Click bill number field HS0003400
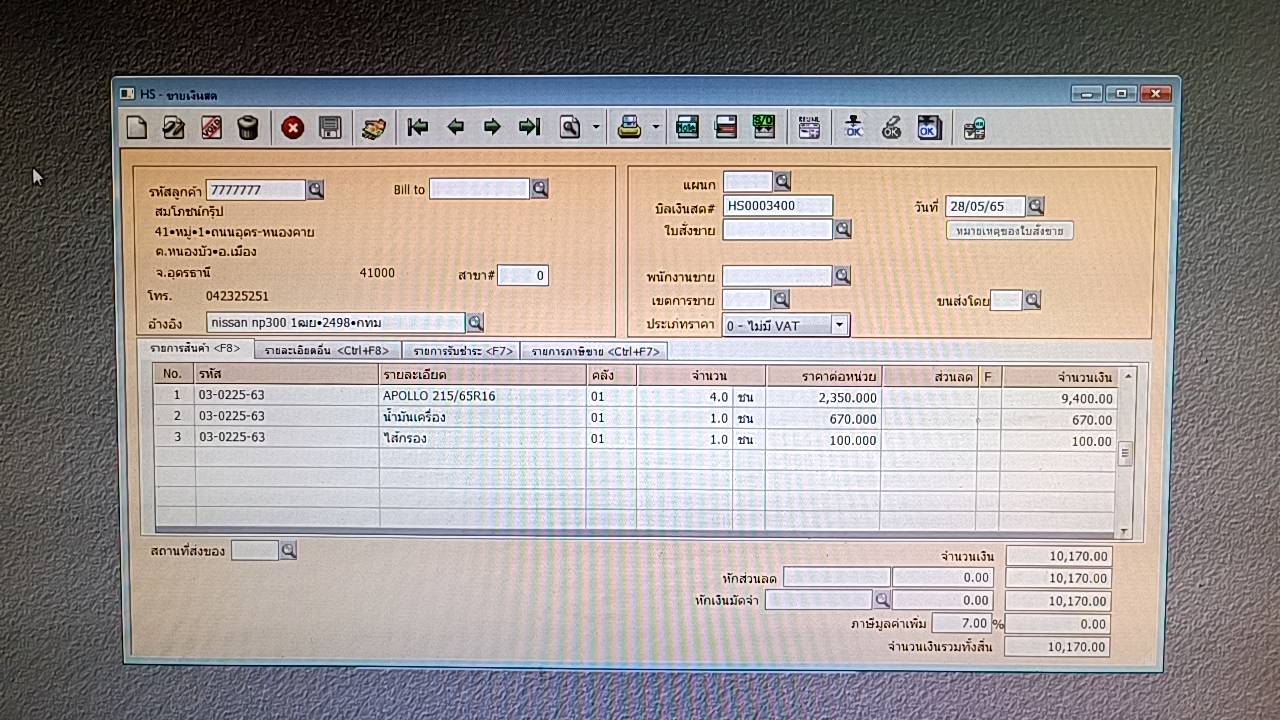The width and height of the screenshot is (1280, 720). click(x=778, y=206)
